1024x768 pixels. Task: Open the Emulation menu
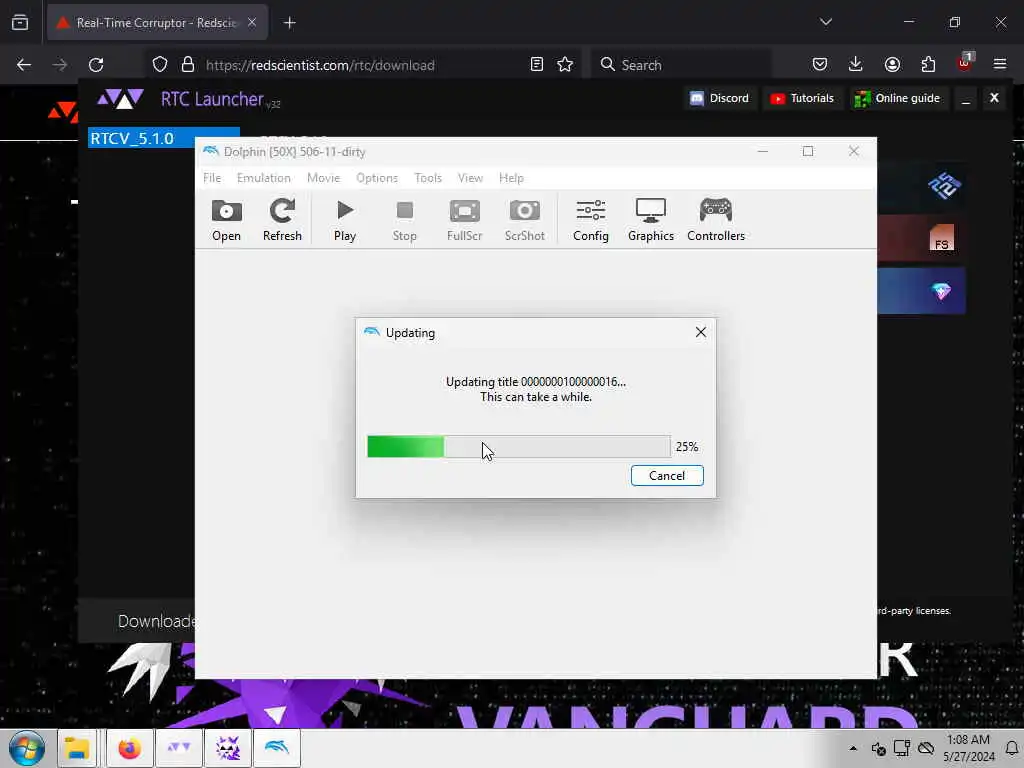263,178
